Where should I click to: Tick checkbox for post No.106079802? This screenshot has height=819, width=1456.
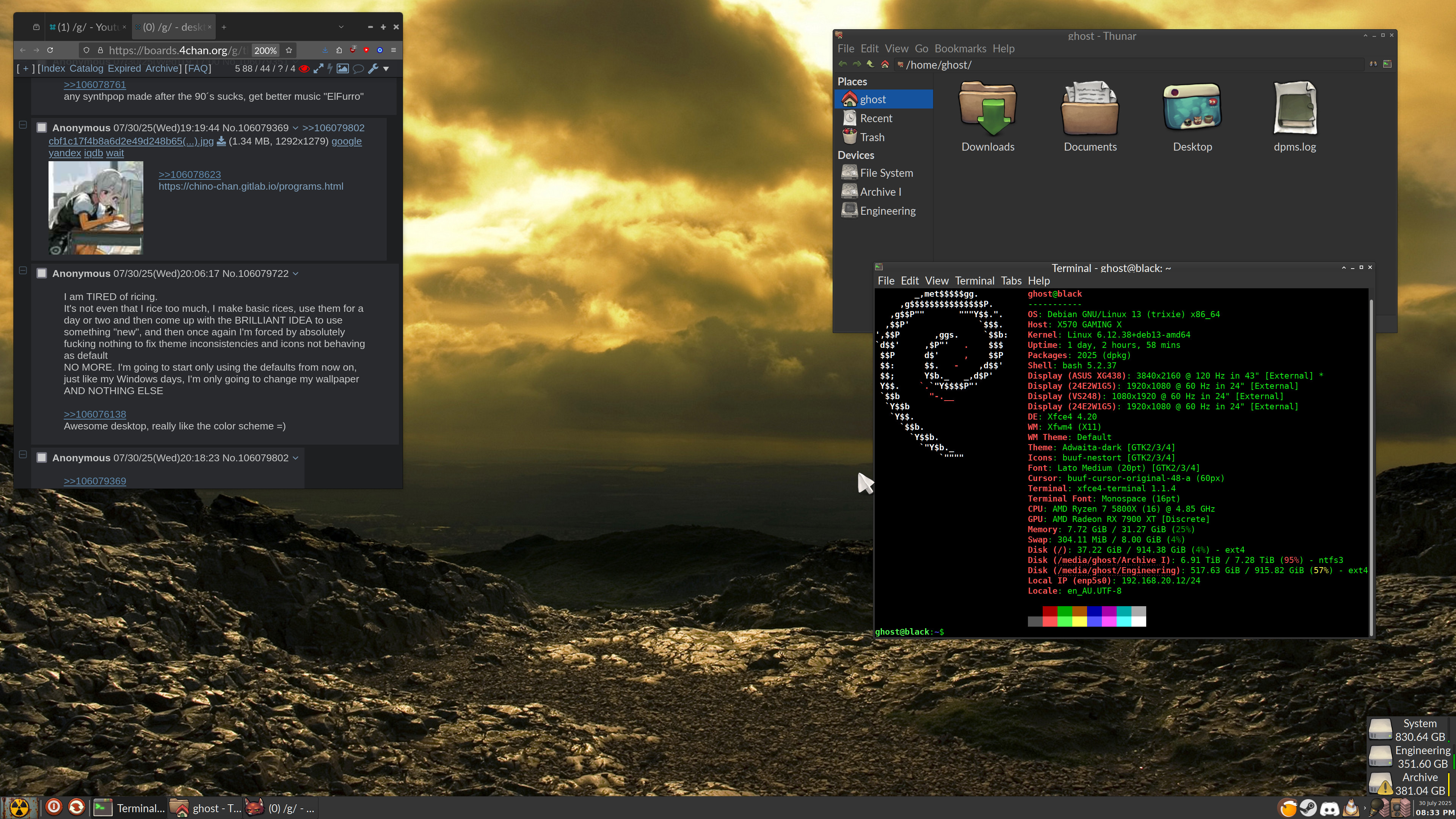42,457
